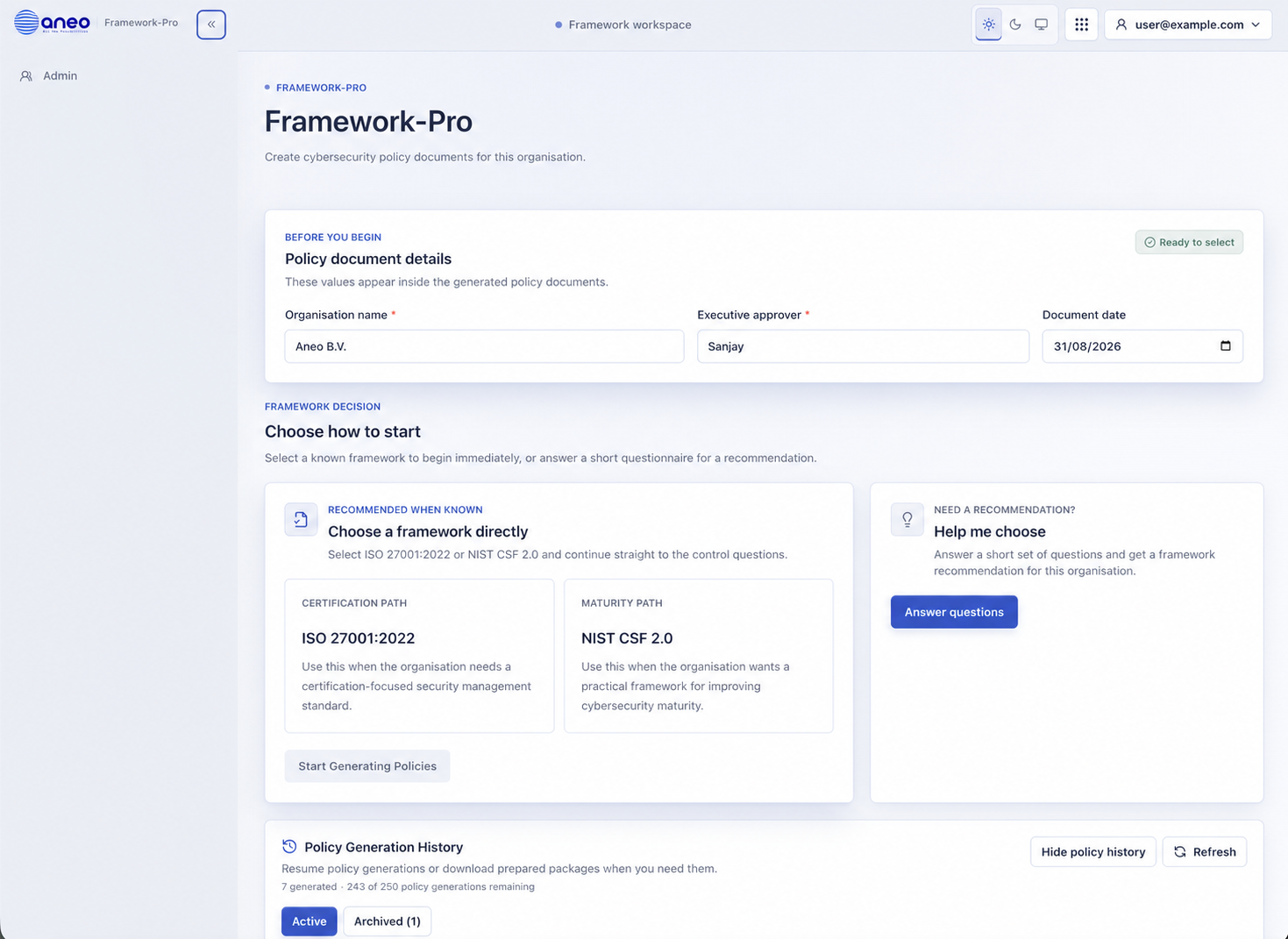This screenshot has width=1288, height=939.
Task: Switch to light theme sun icon
Action: [988, 25]
